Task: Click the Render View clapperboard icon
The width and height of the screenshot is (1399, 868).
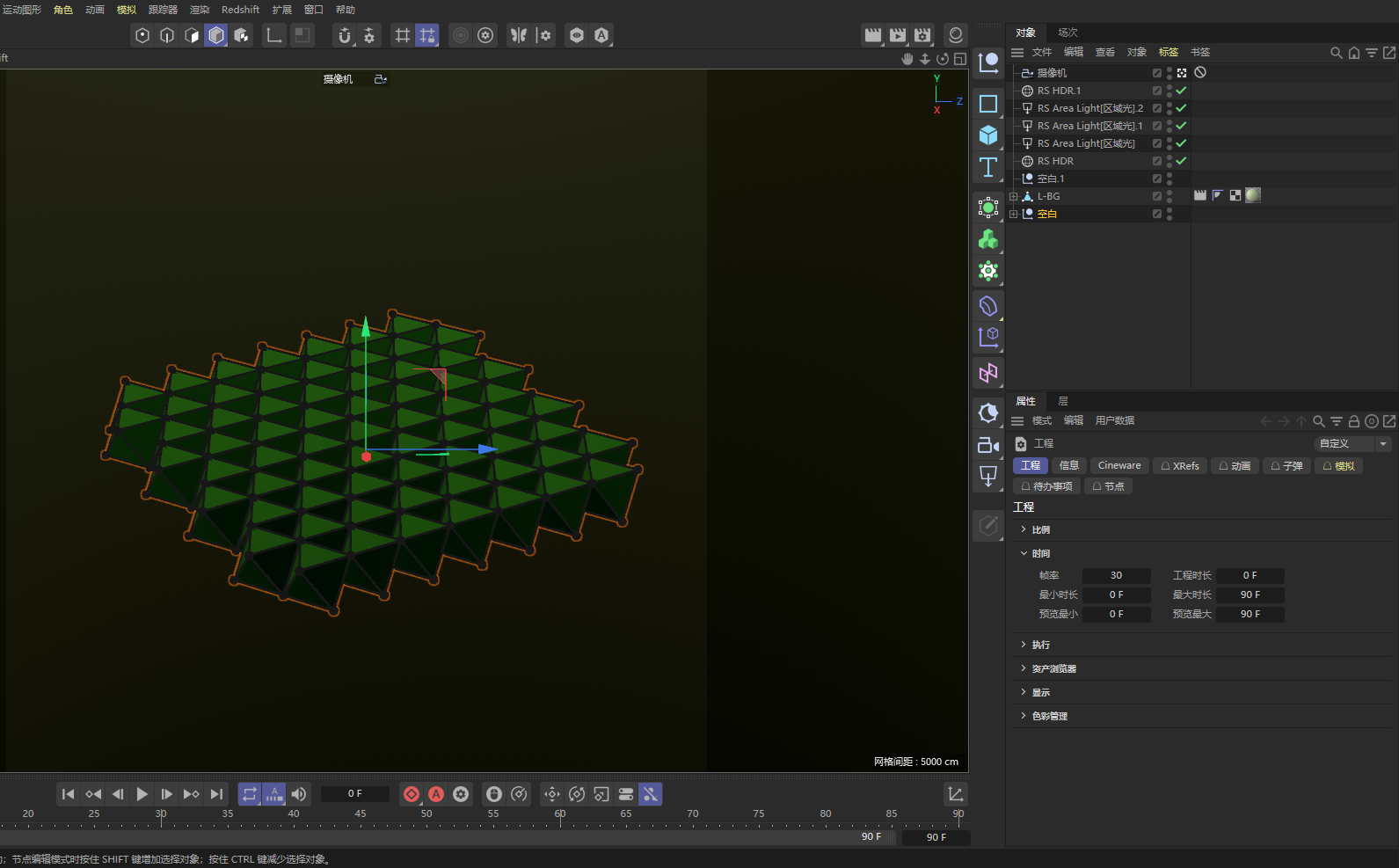Action: click(873, 35)
